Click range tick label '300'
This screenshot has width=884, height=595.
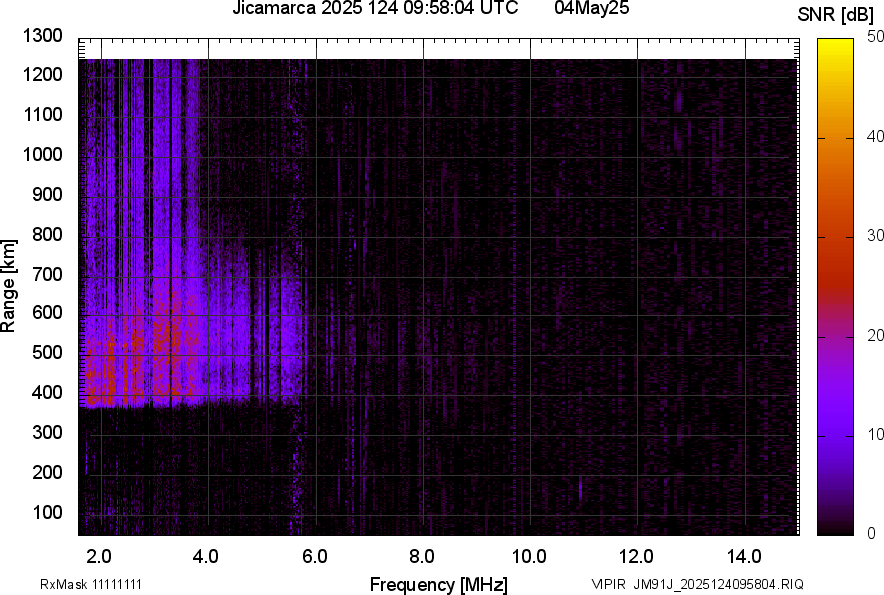click(x=47, y=433)
